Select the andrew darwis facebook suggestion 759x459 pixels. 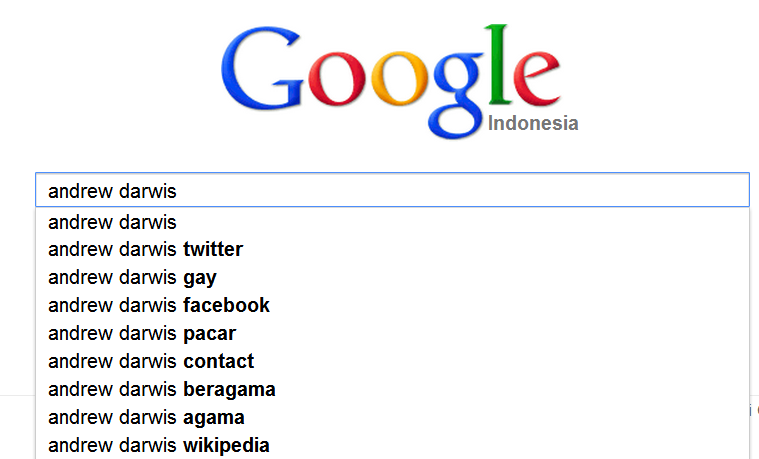pos(393,306)
